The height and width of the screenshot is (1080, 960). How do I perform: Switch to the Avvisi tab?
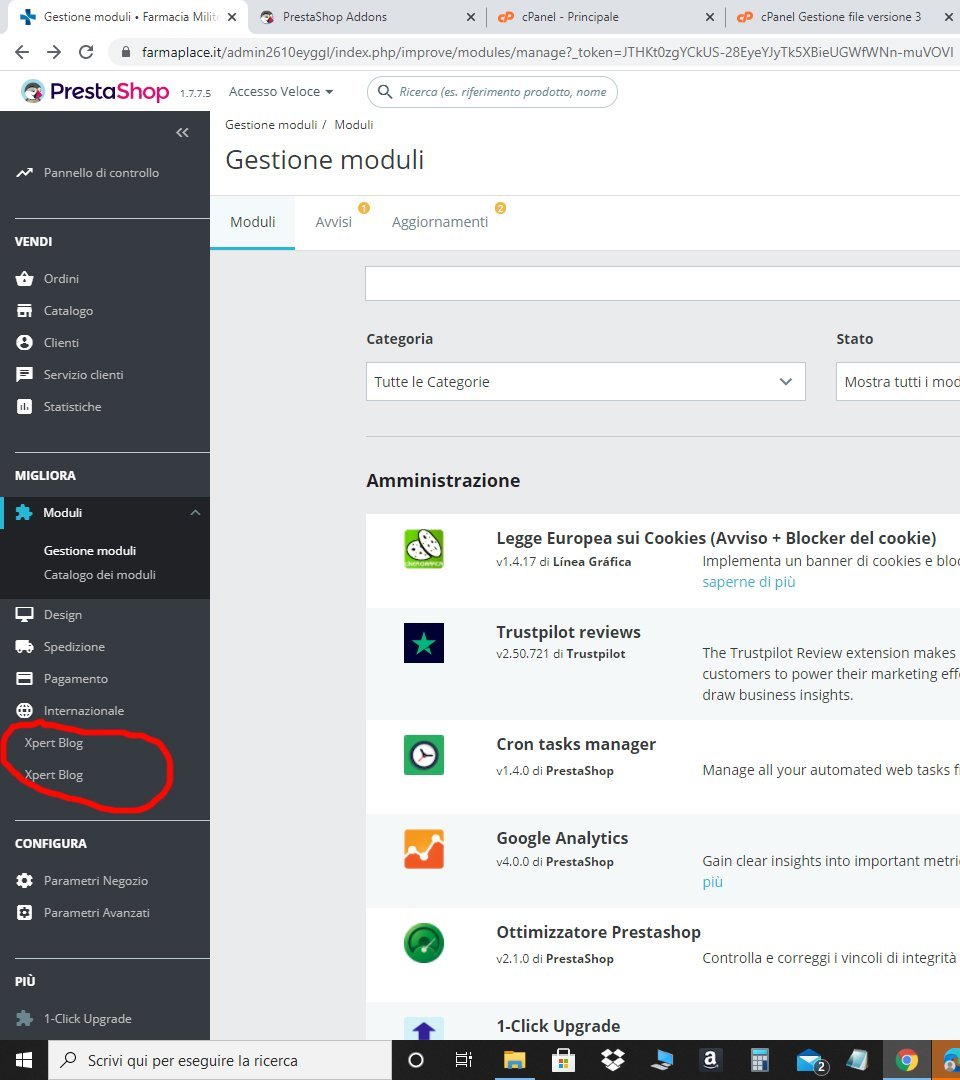click(333, 222)
